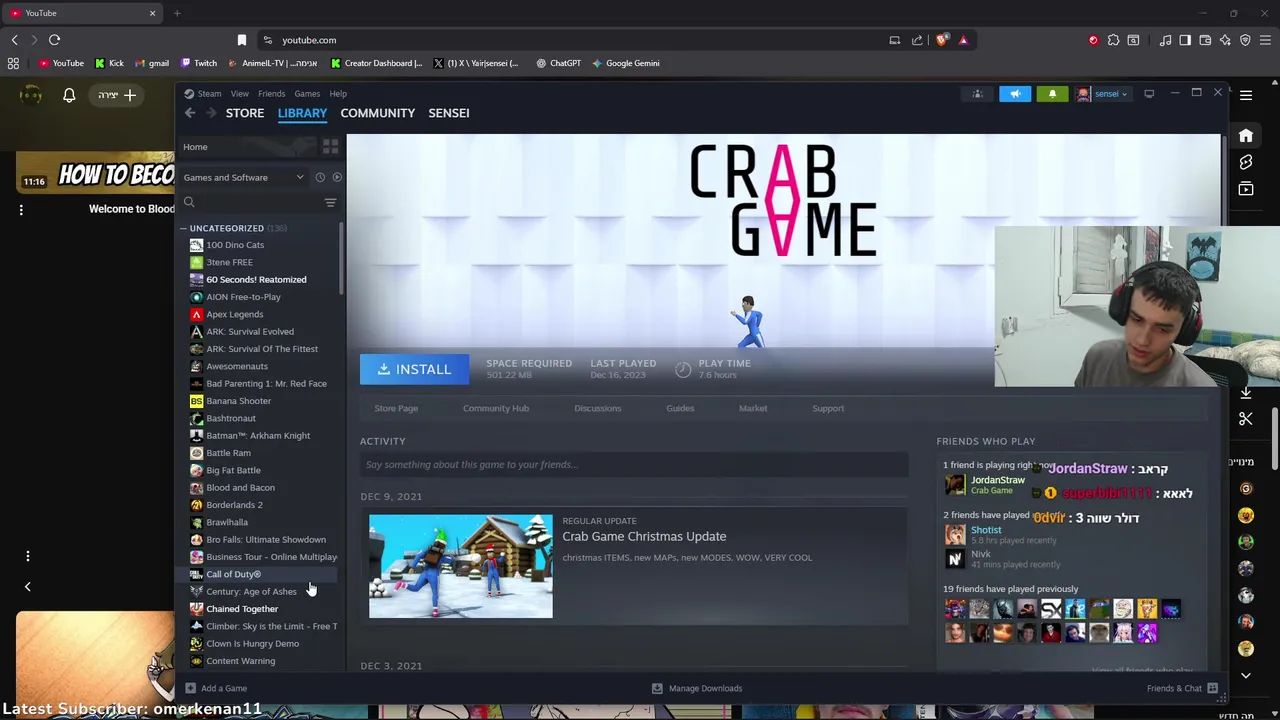
Task: Open the browser main hamburger menu
Action: point(1265,40)
